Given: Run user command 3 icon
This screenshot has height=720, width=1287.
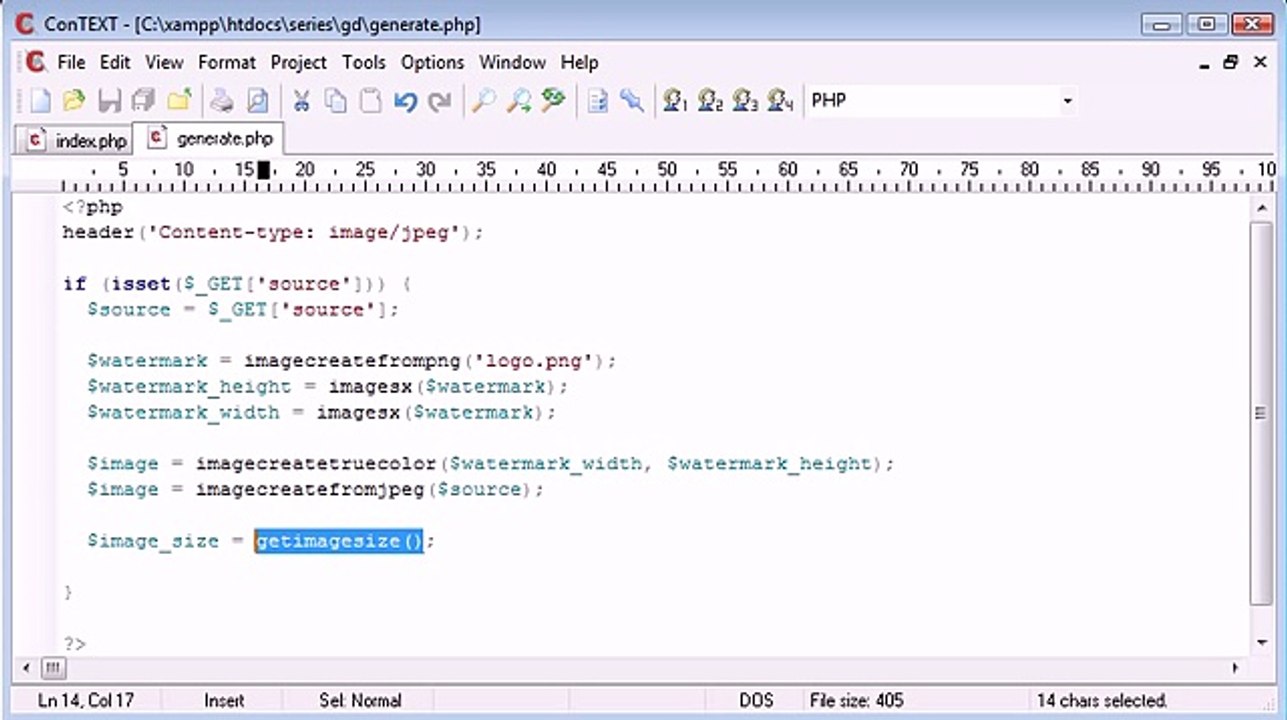Looking at the screenshot, I should (x=746, y=100).
